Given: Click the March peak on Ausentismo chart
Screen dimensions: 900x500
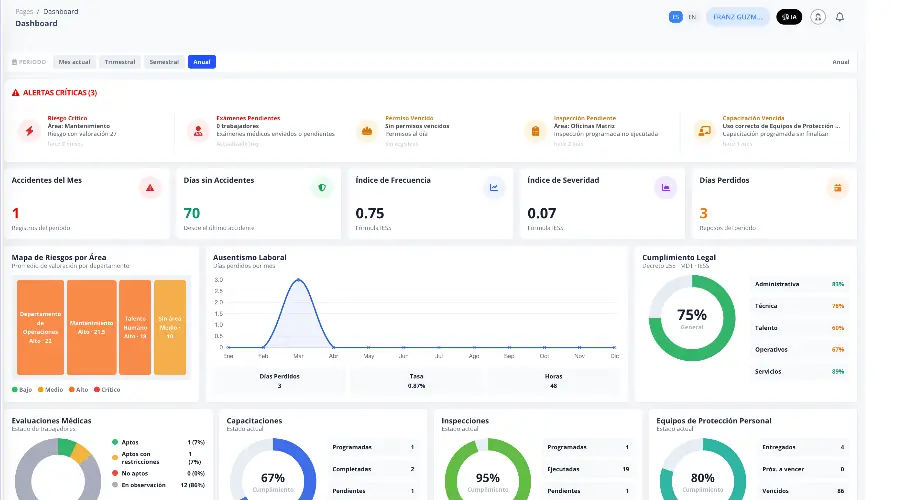Looking at the screenshot, I should tap(298, 280).
